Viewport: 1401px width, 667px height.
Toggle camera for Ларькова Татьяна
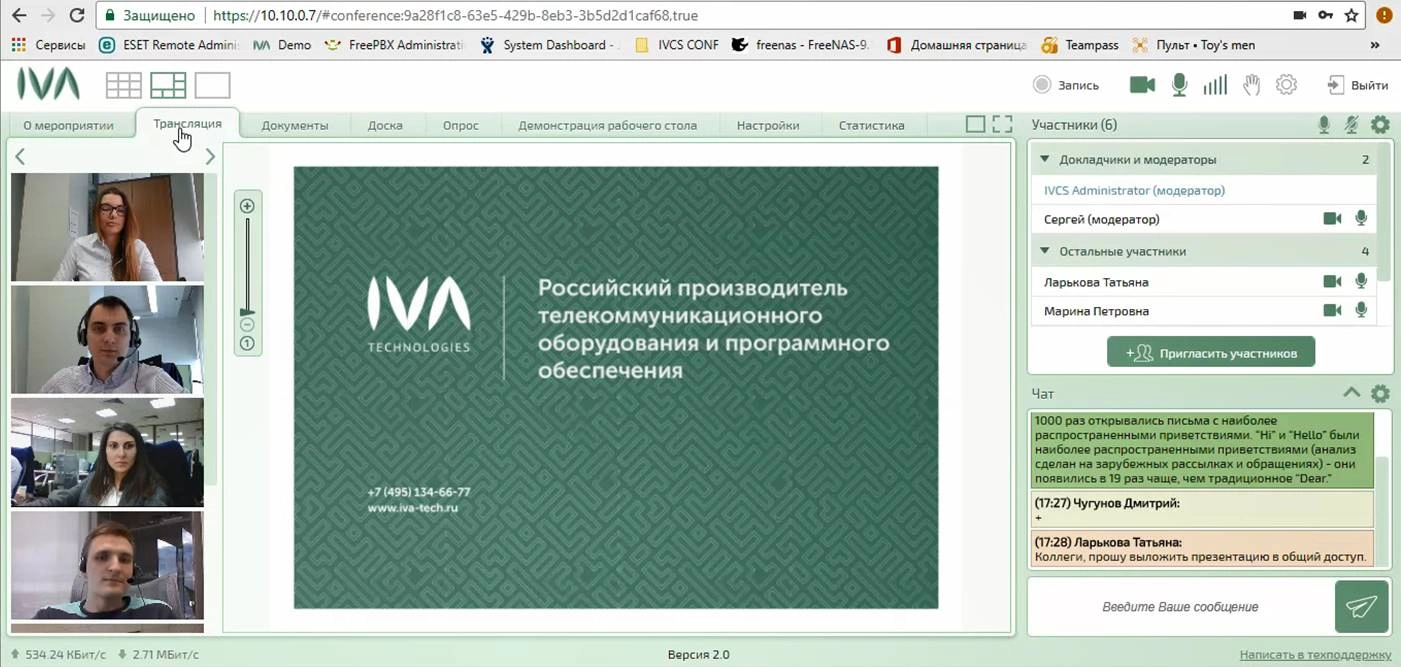(x=1332, y=282)
